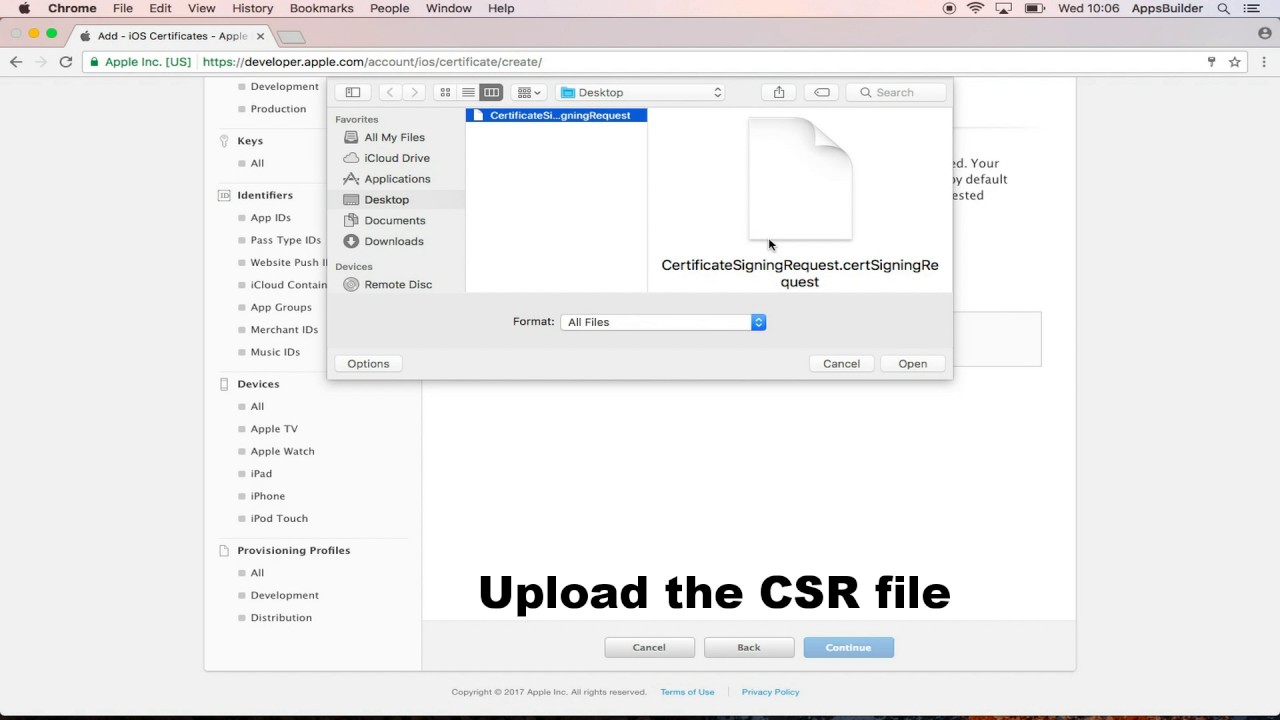Open App IDs under Identifiers
The width and height of the screenshot is (1280, 720).
tap(270, 218)
